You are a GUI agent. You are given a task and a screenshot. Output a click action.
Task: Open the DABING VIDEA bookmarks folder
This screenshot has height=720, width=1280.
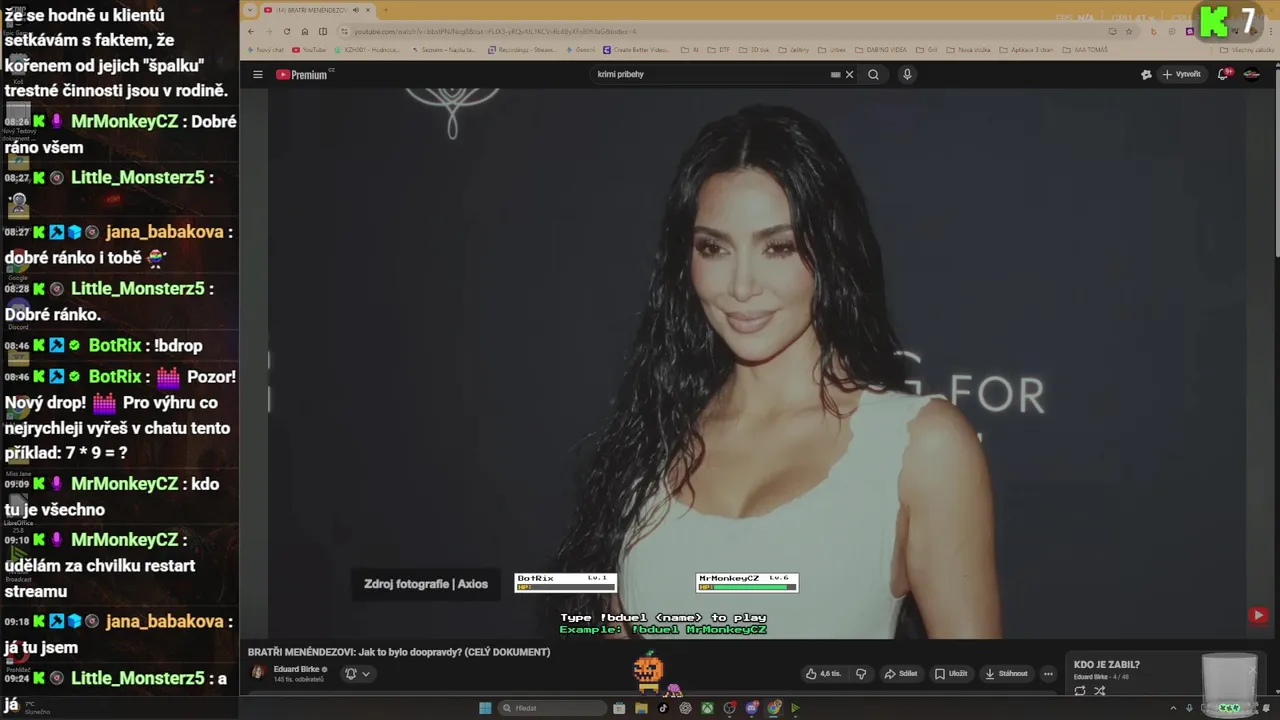point(881,50)
